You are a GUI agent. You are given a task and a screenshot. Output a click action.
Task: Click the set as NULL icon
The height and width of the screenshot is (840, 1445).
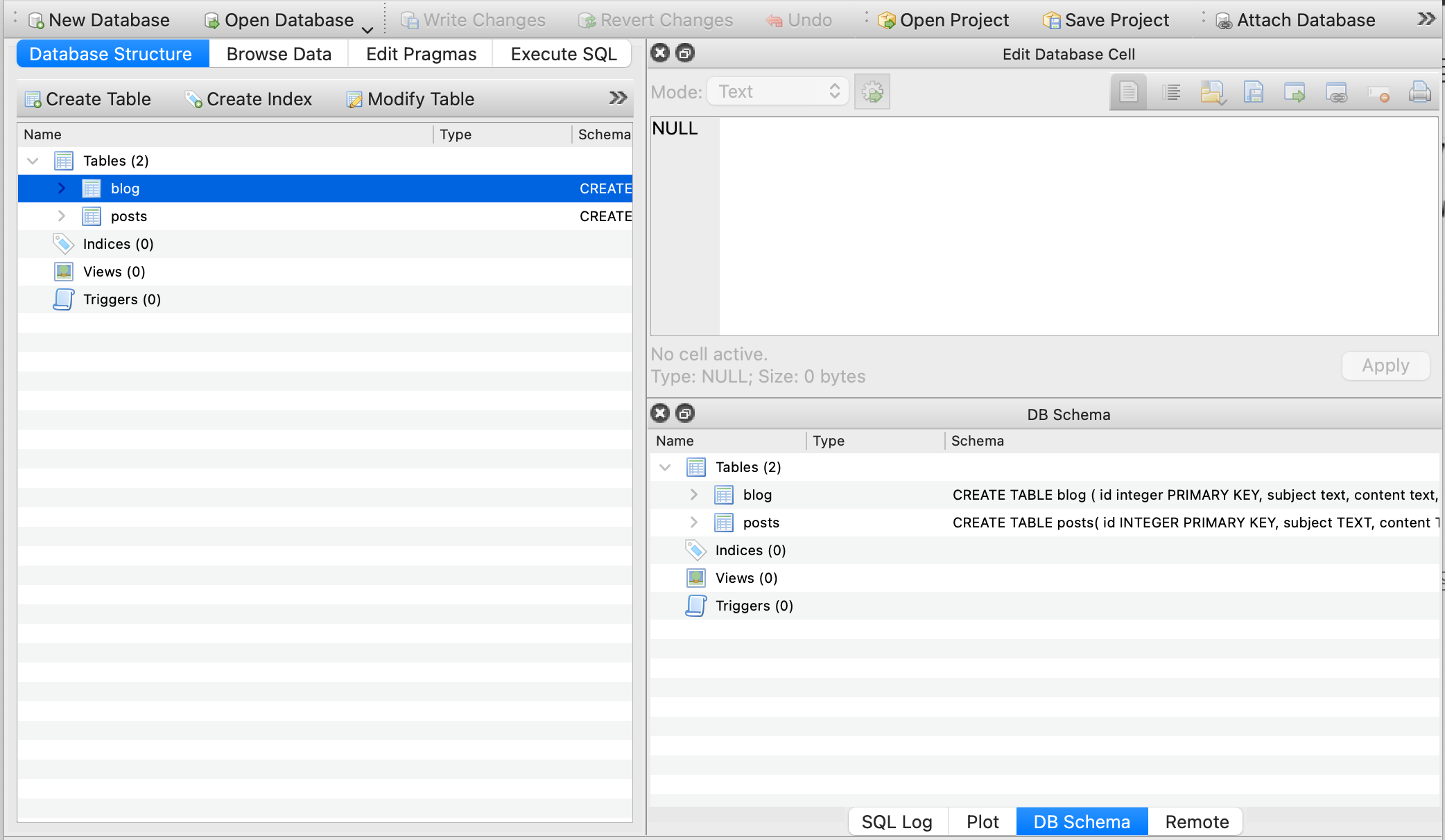1378,94
